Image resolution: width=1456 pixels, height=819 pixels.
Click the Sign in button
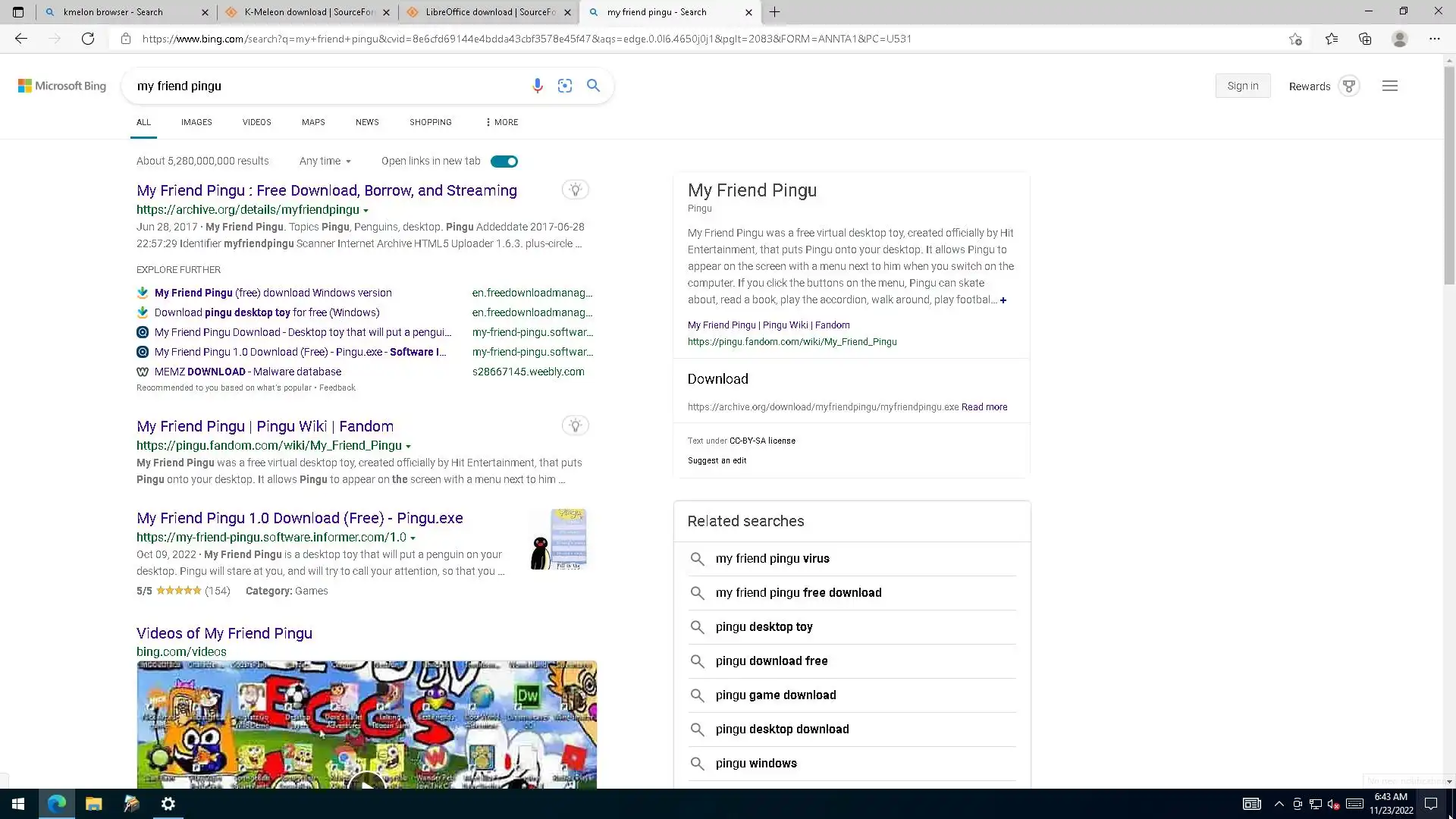[x=1242, y=86]
